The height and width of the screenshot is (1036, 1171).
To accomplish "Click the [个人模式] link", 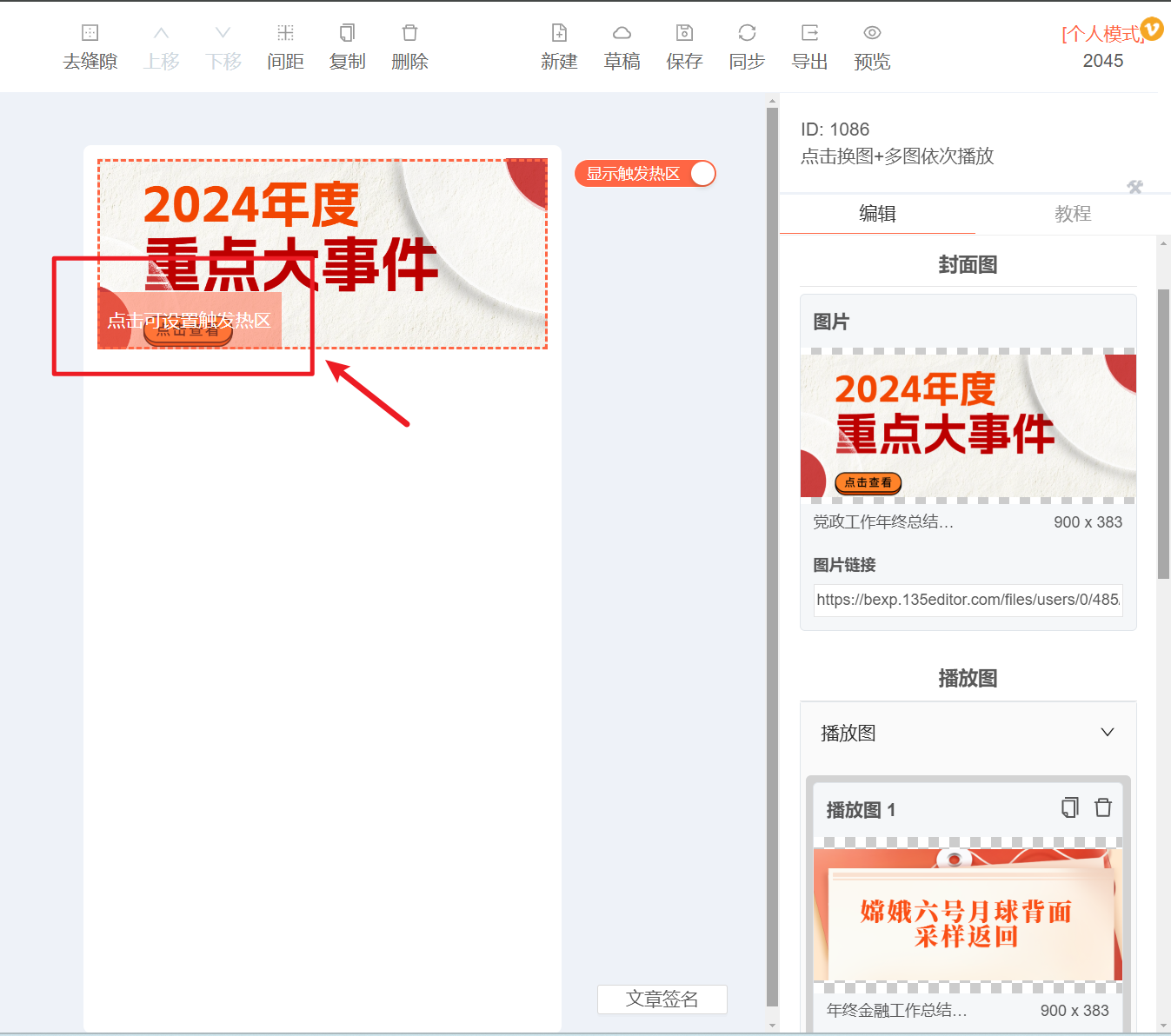I will [1101, 34].
